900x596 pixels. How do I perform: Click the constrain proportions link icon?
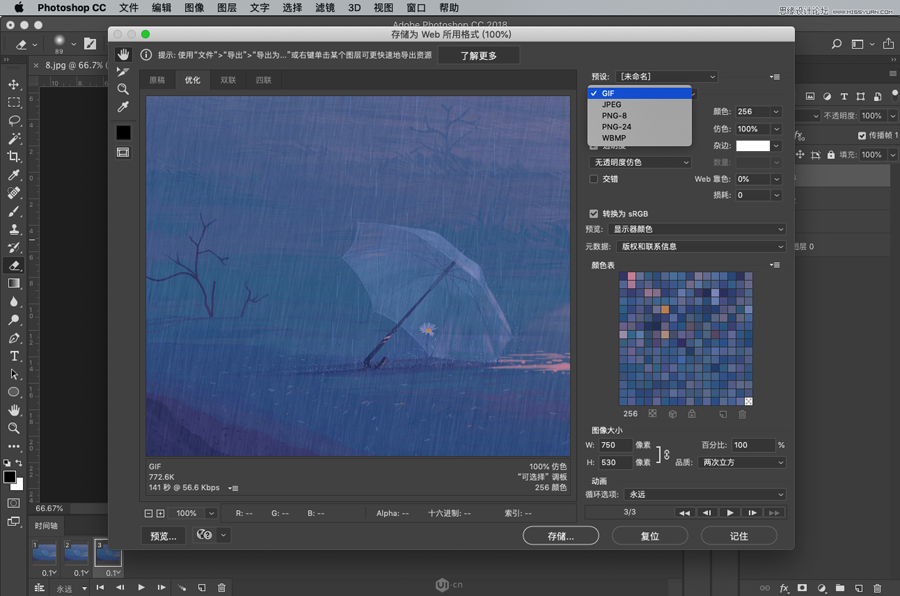tap(668, 454)
